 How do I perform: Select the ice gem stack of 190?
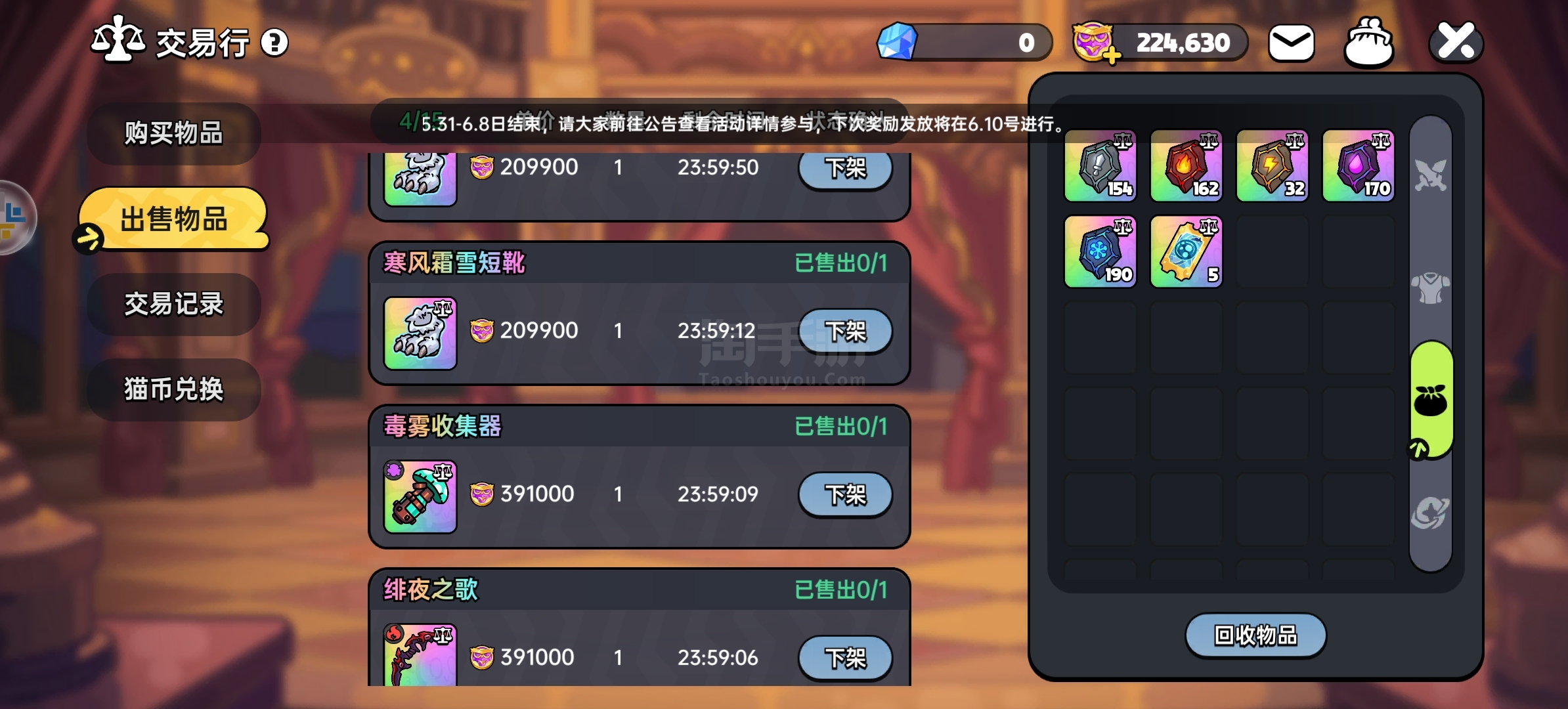tap(1100, 251)
